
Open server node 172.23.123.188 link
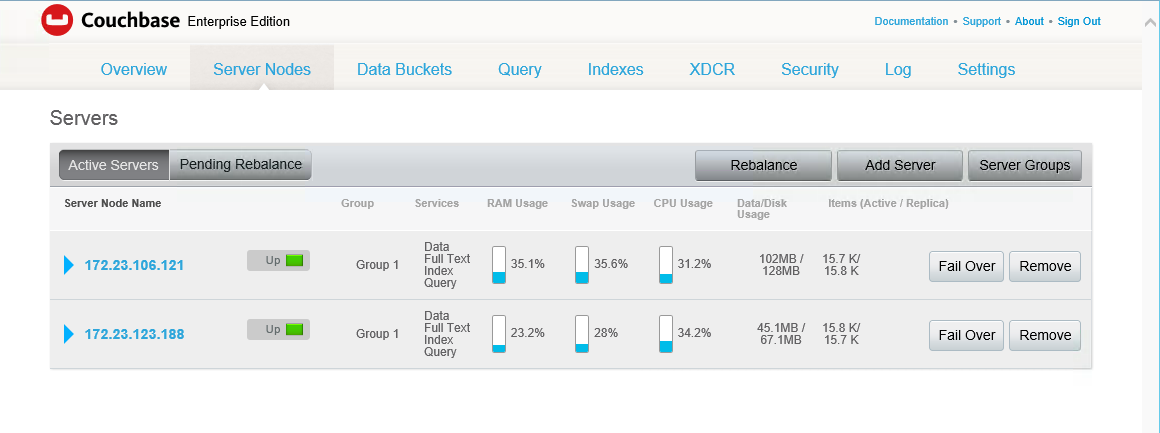pyautogui.click(x=135, y=334)
